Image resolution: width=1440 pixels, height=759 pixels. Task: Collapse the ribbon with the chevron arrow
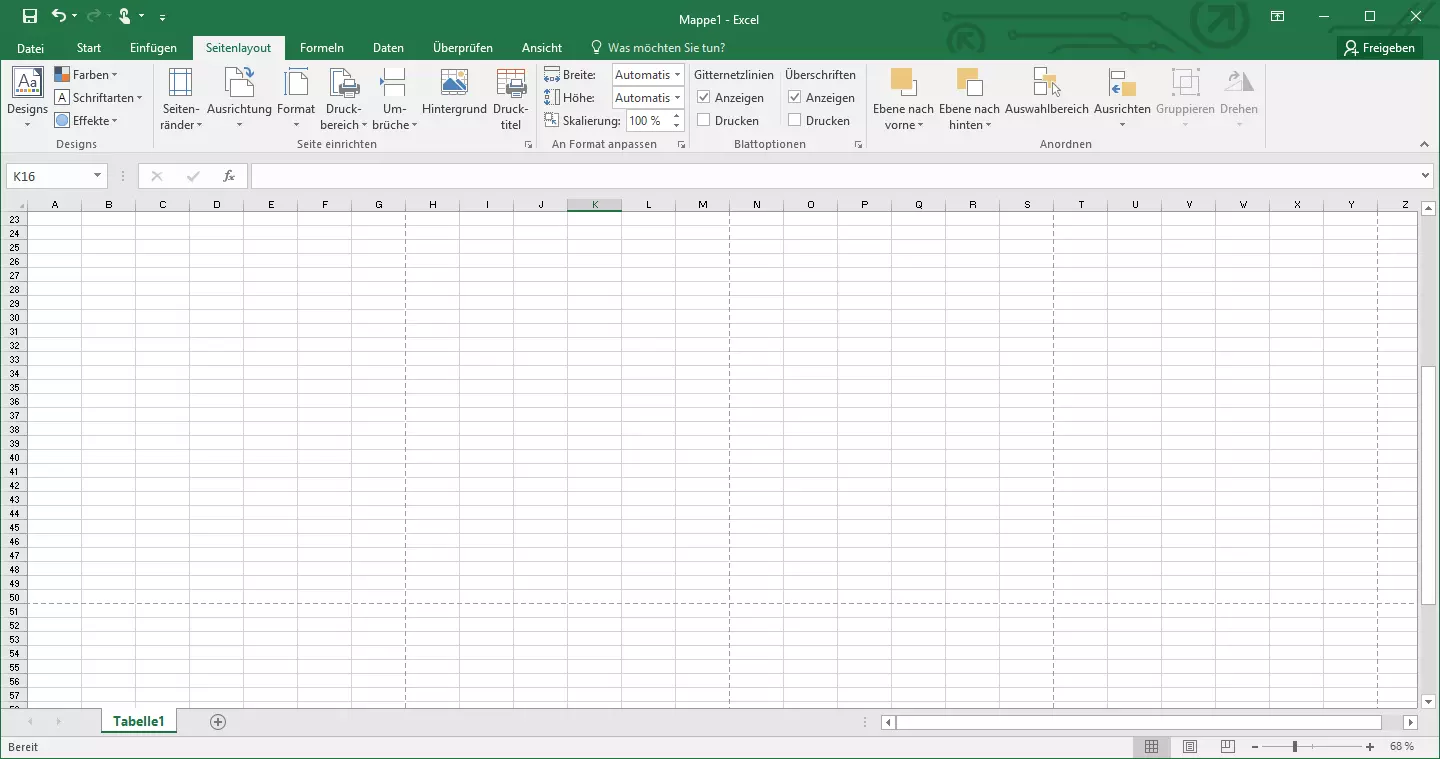[1425, 145]
